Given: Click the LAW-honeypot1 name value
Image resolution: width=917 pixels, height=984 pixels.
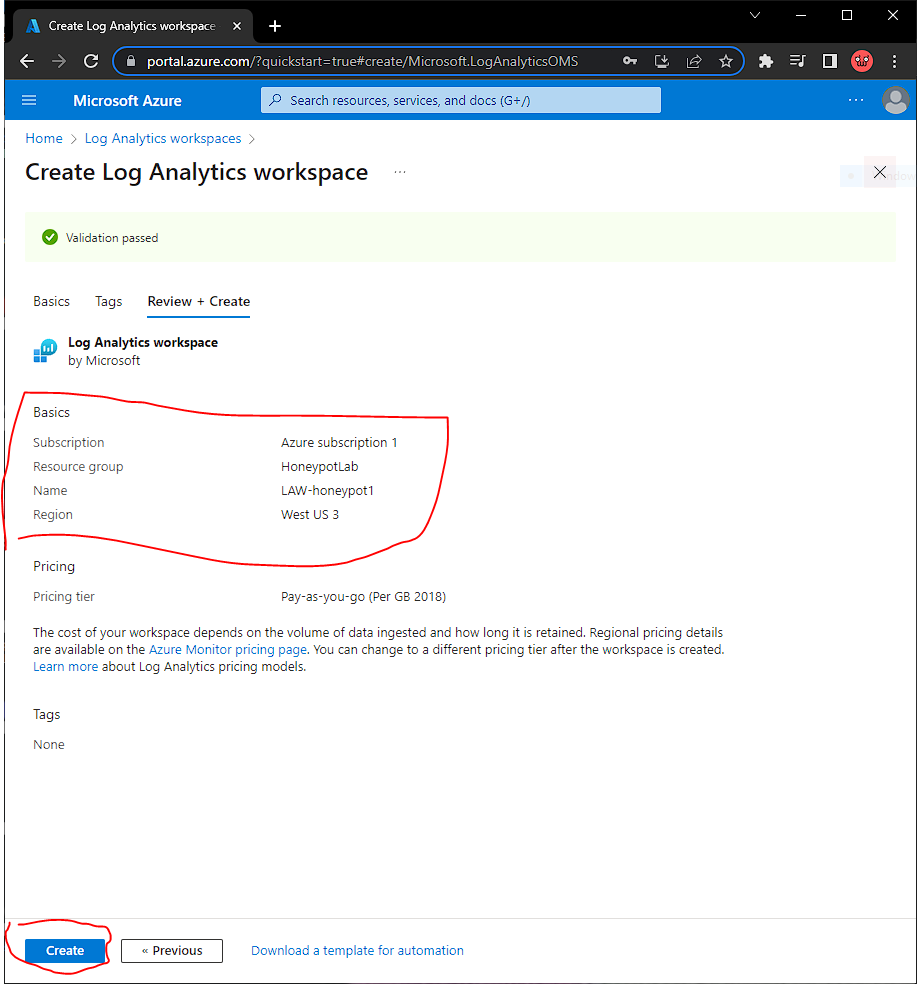Looking at the screenshot, I should tap(327, 490).
